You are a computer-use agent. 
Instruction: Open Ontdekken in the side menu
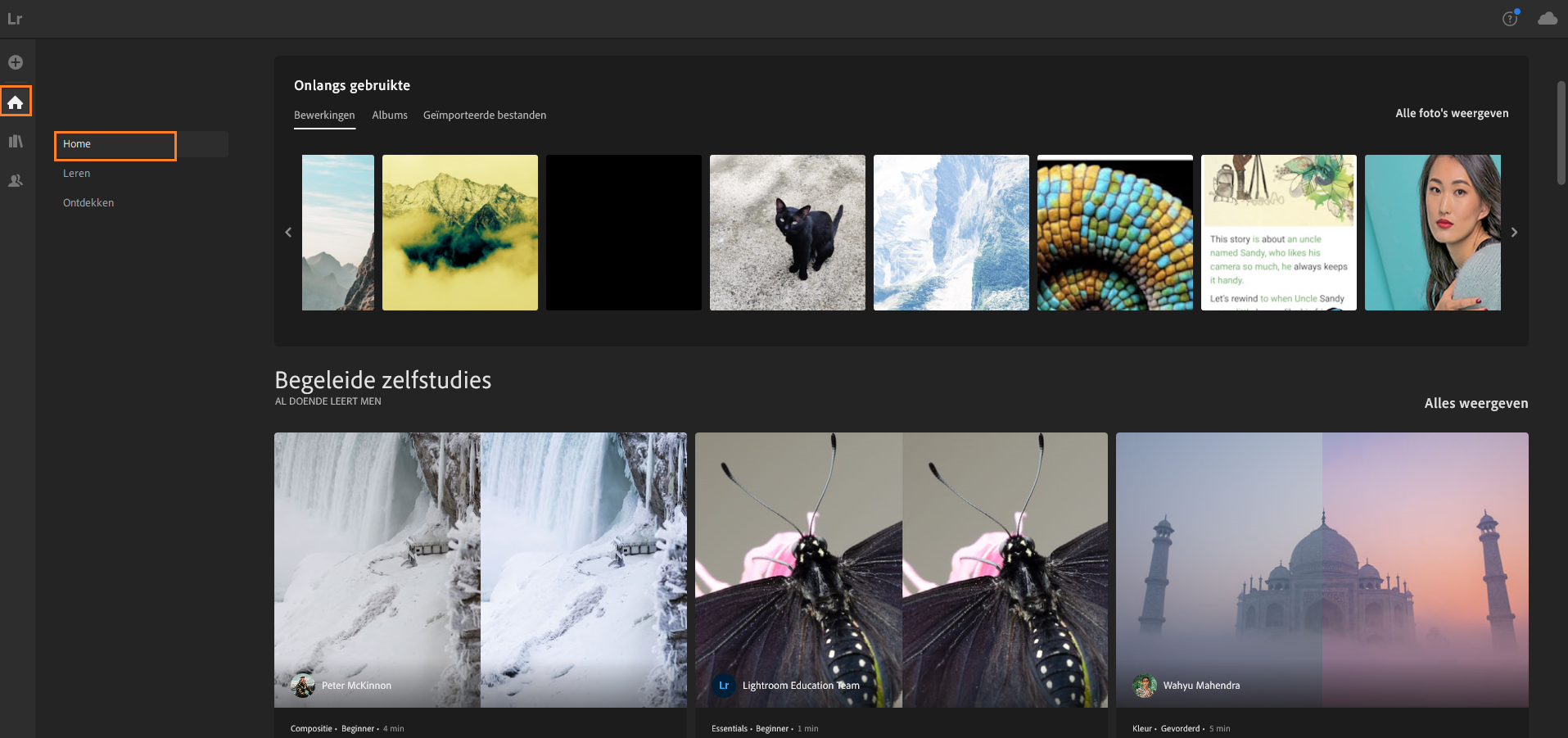pyautogui.click(x=88, y=203)
